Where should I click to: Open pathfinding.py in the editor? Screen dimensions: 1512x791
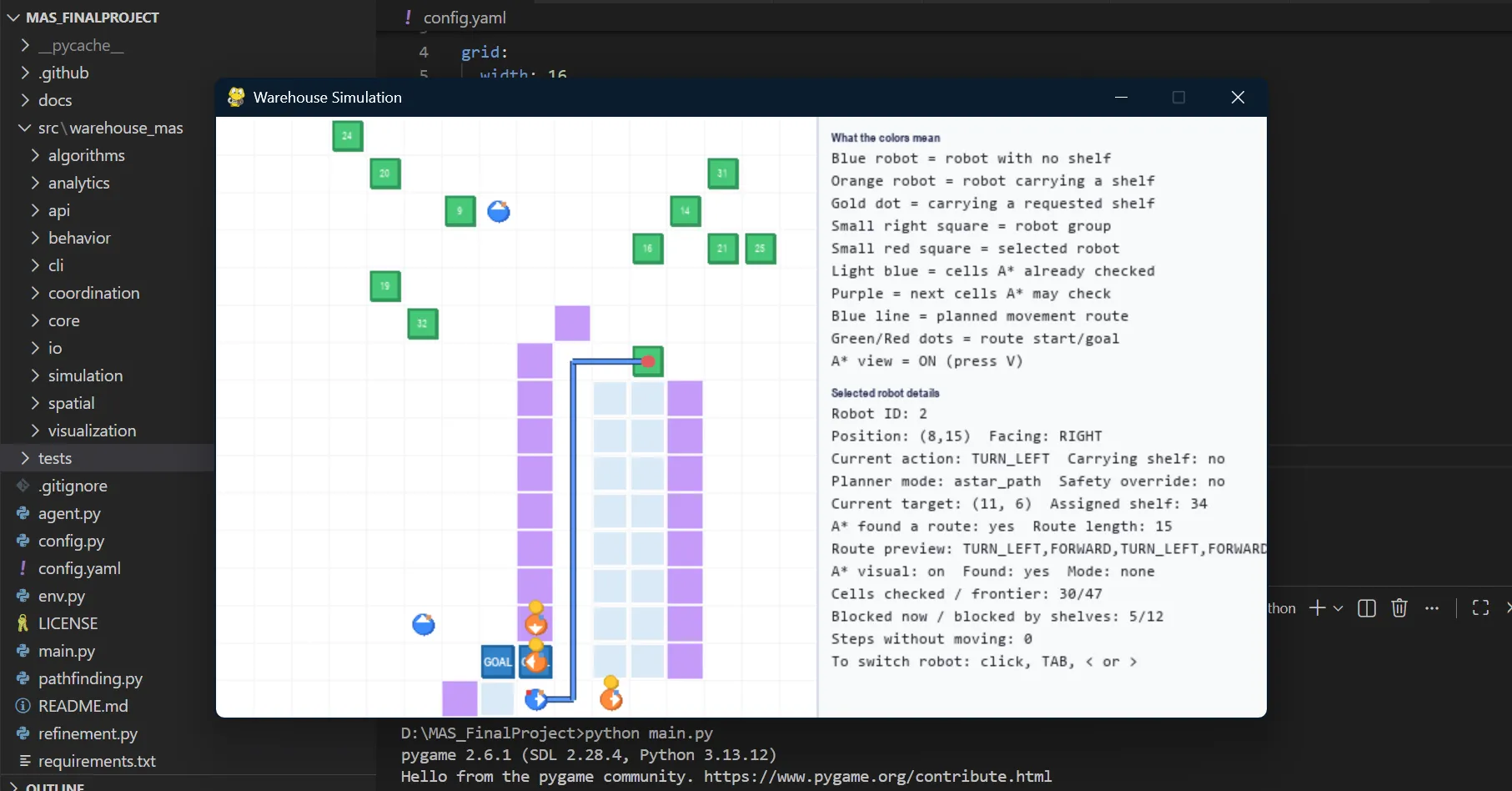91,678
